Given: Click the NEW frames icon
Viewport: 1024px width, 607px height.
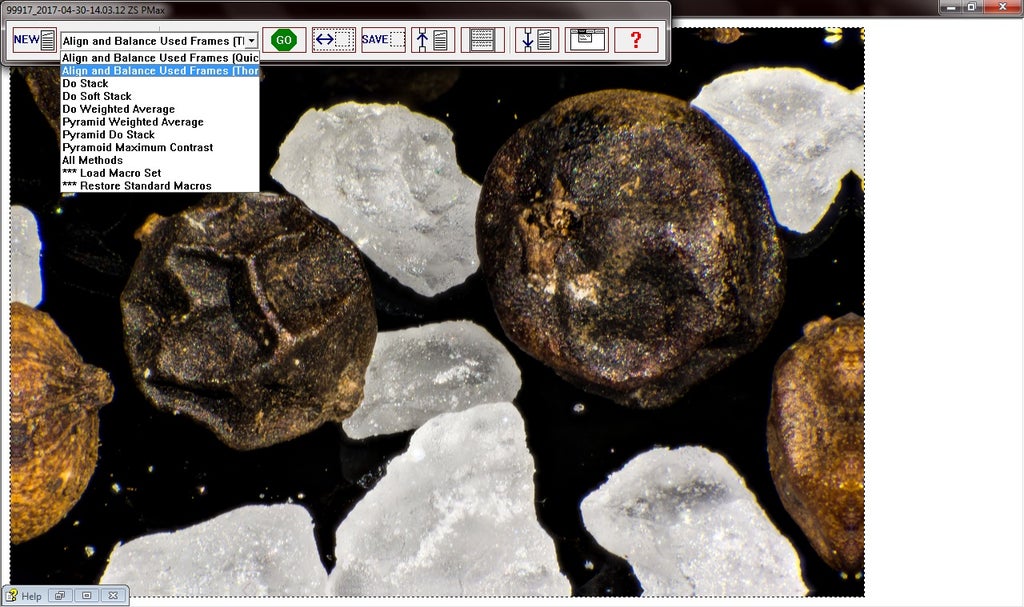Looking at the screenshot, I should 34,40.
